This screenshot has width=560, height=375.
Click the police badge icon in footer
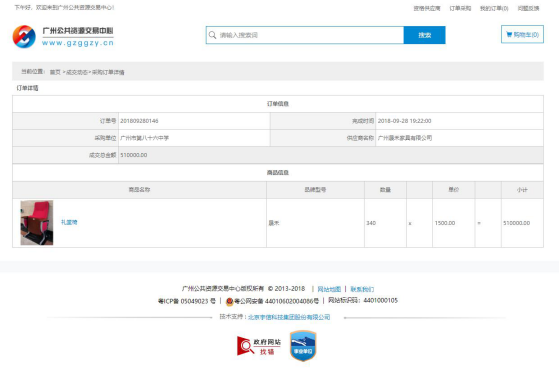229,301
